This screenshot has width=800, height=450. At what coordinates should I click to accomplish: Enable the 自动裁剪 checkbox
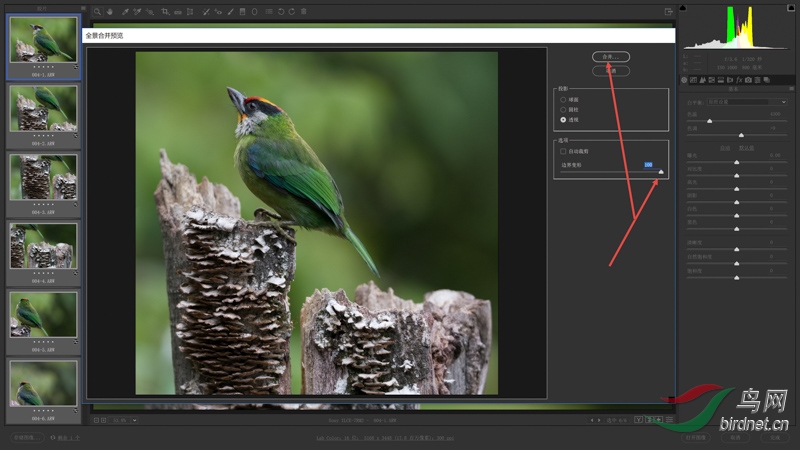(x=564, y=151)
